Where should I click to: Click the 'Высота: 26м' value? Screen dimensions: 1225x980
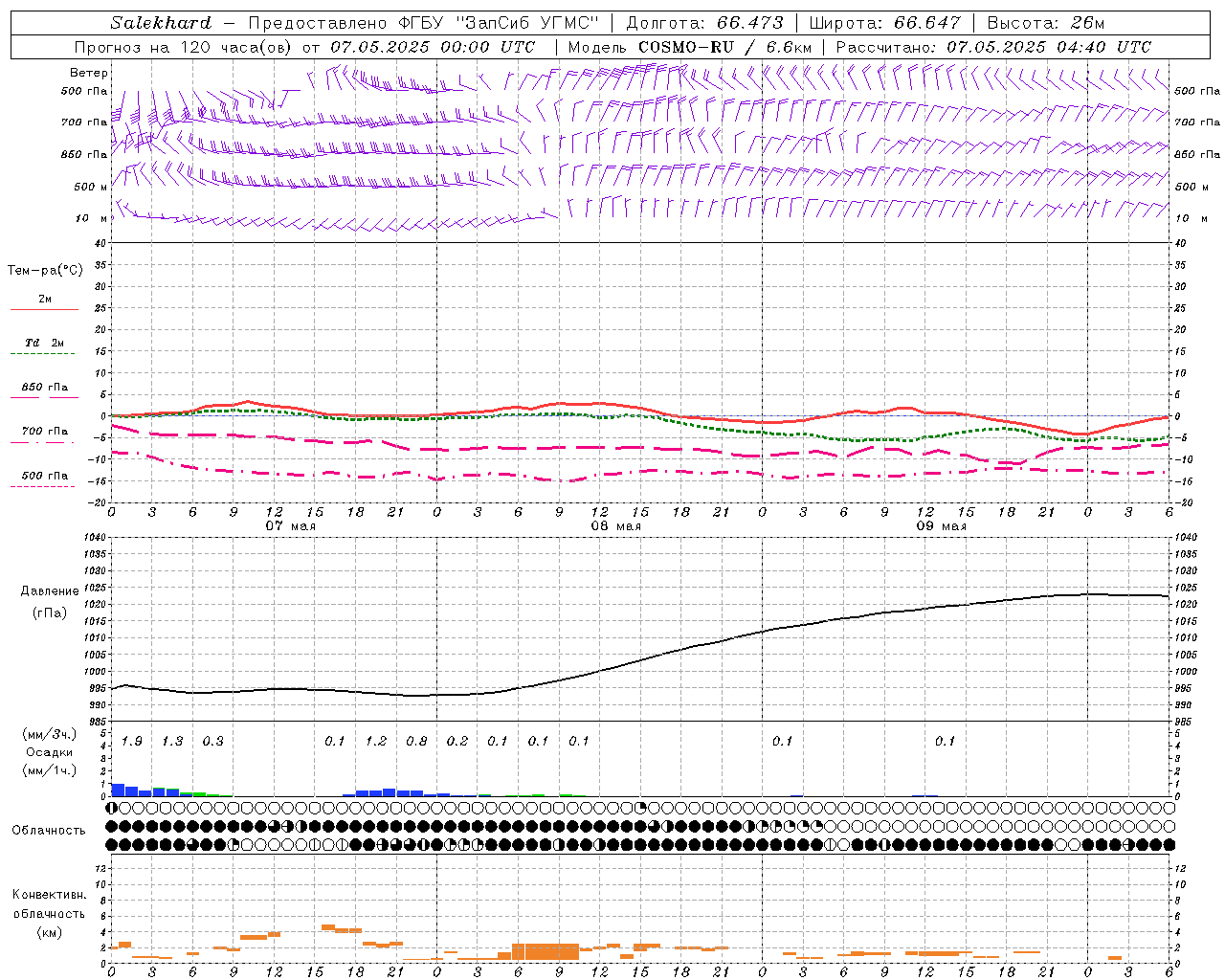(x=1046, y=23)
